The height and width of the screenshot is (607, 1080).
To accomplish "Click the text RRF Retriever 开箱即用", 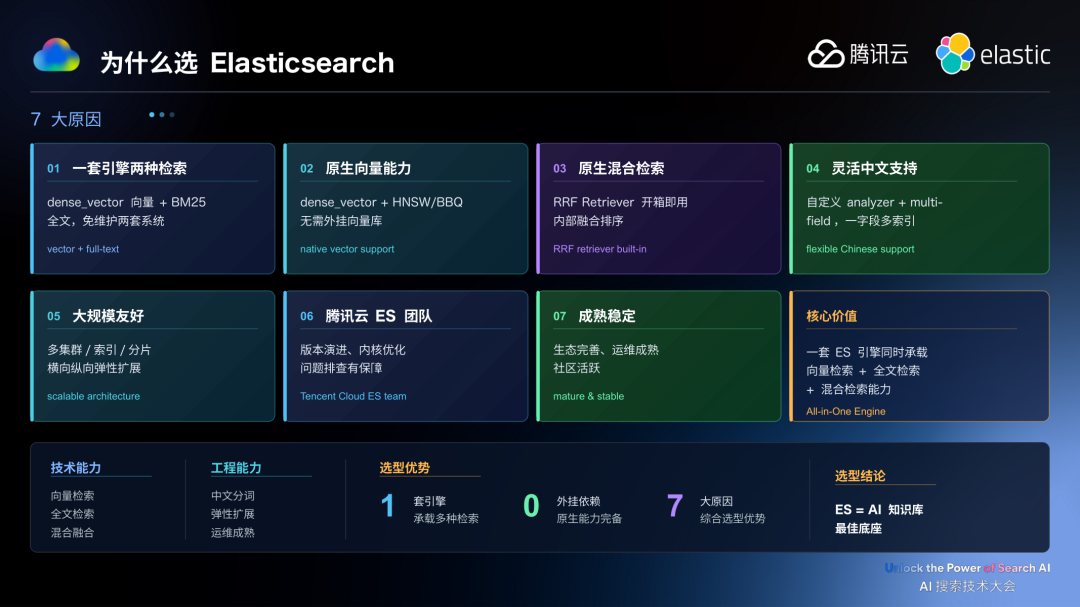I will click(x=621, y=203).
